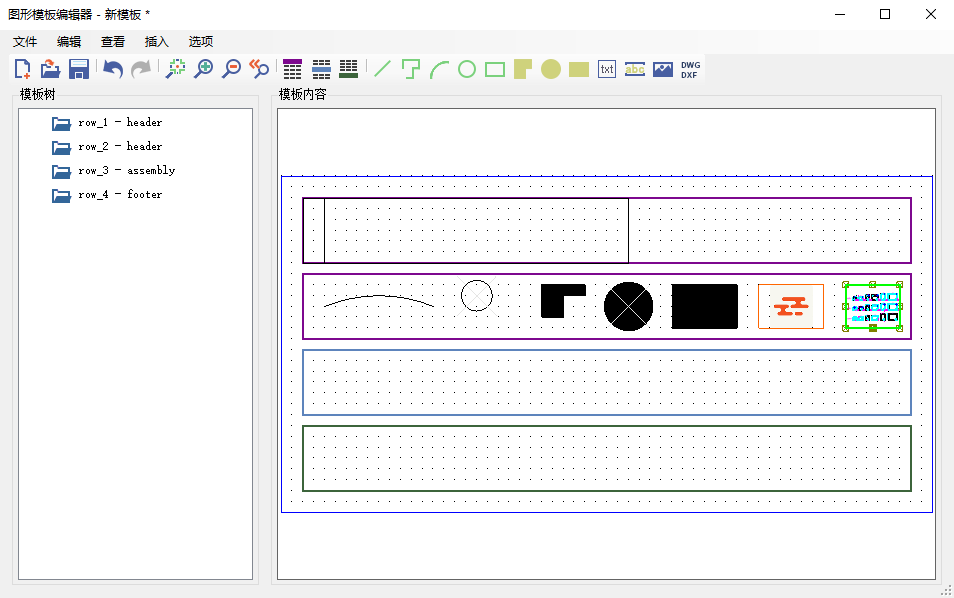
Task: Insert a header row with purple-top table icon
Action: pyautogui.click(x=293, y=69)
